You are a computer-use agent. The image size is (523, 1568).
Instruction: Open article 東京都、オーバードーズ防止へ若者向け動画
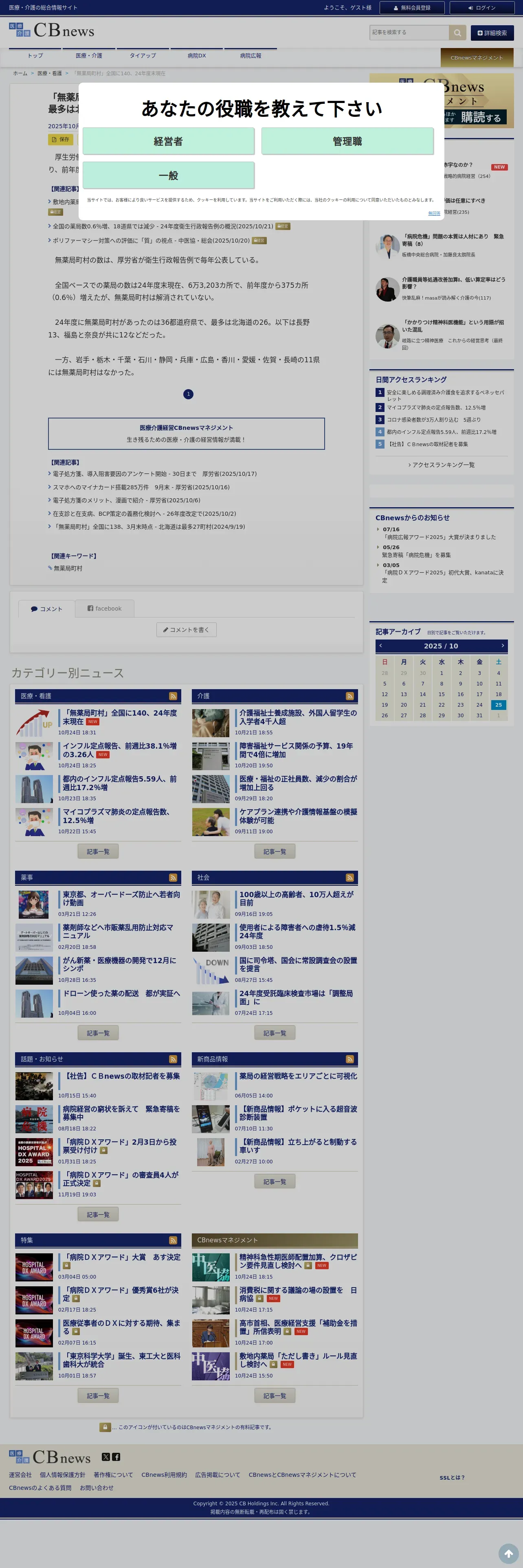point(121,898)
